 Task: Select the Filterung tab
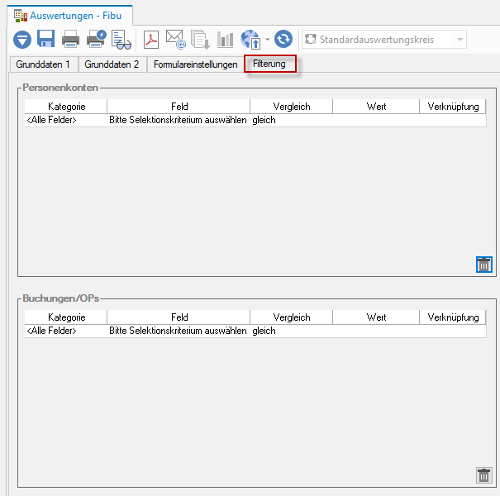pos(270,63)
